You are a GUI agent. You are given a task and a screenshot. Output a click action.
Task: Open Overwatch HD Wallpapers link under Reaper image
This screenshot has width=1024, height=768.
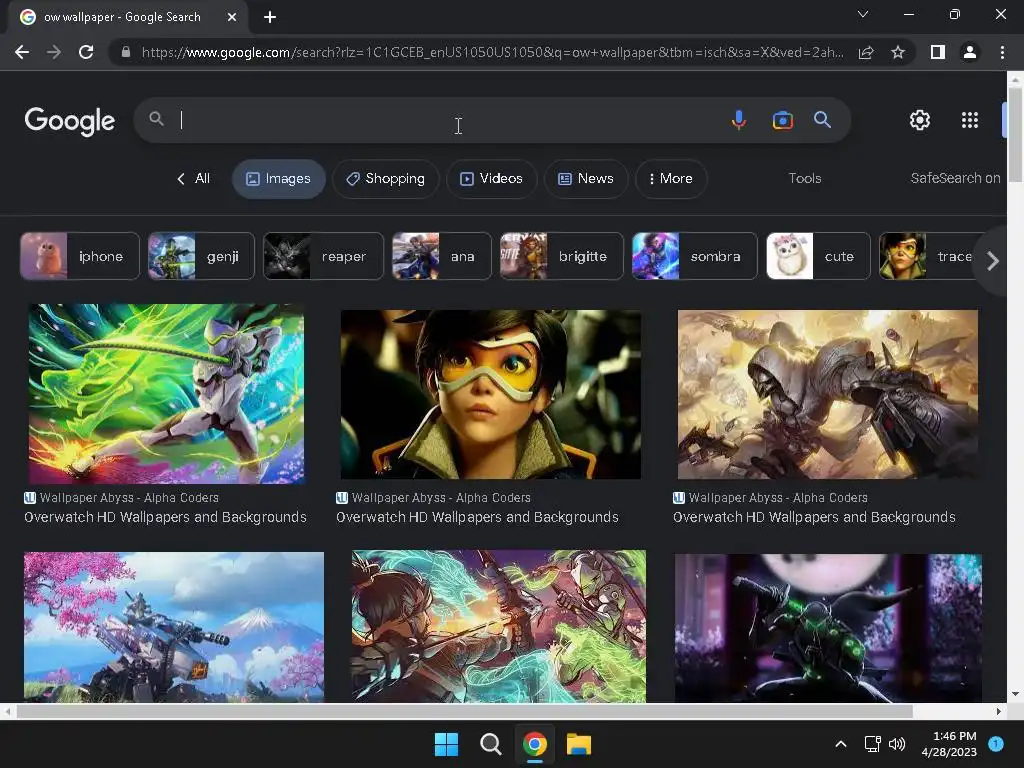(814, 517)
